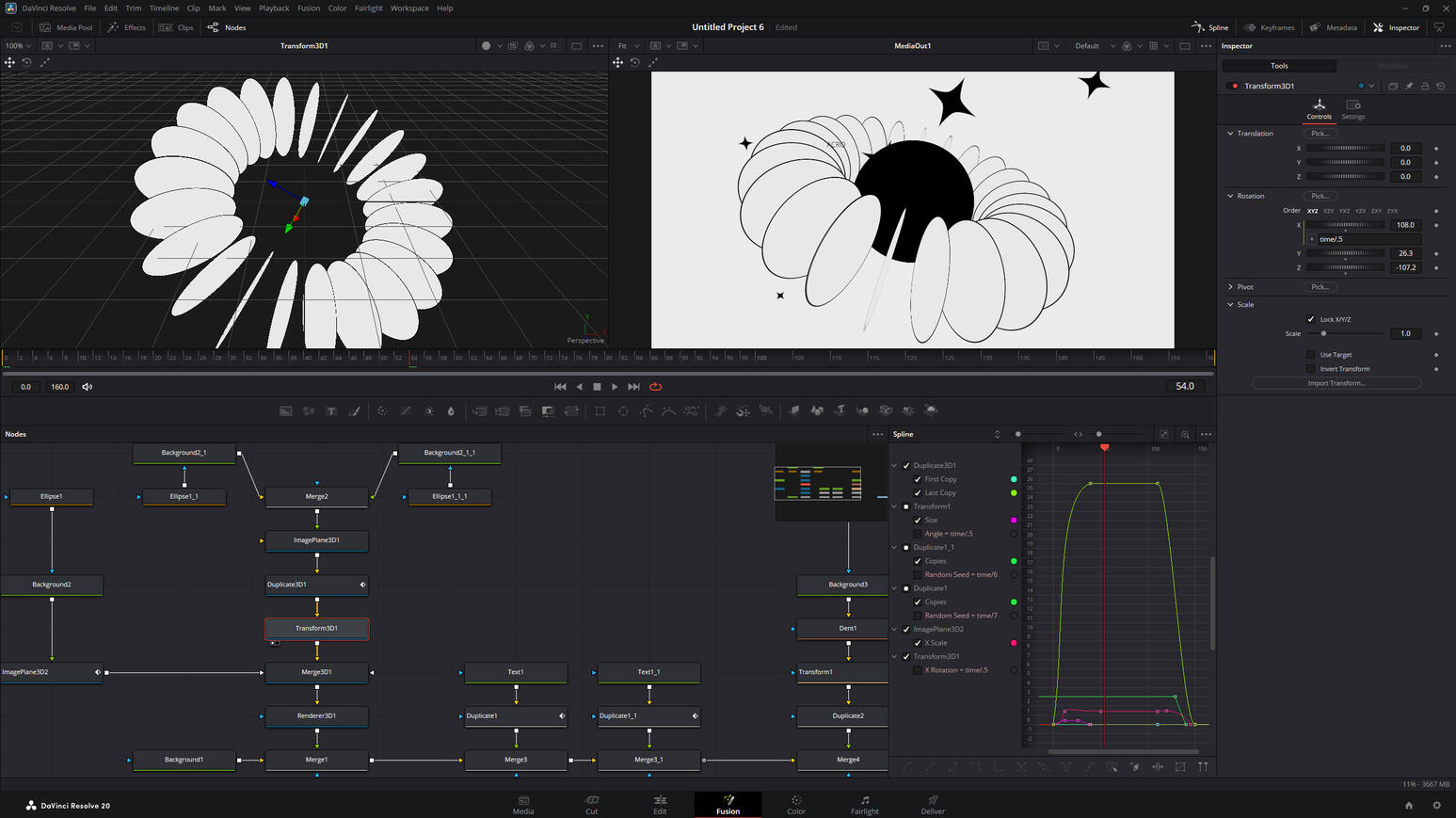The width and height of the screenshot is (1456, 818).
Task: Enable the Invert Transform checkbox
Action: click(1311, 369)
